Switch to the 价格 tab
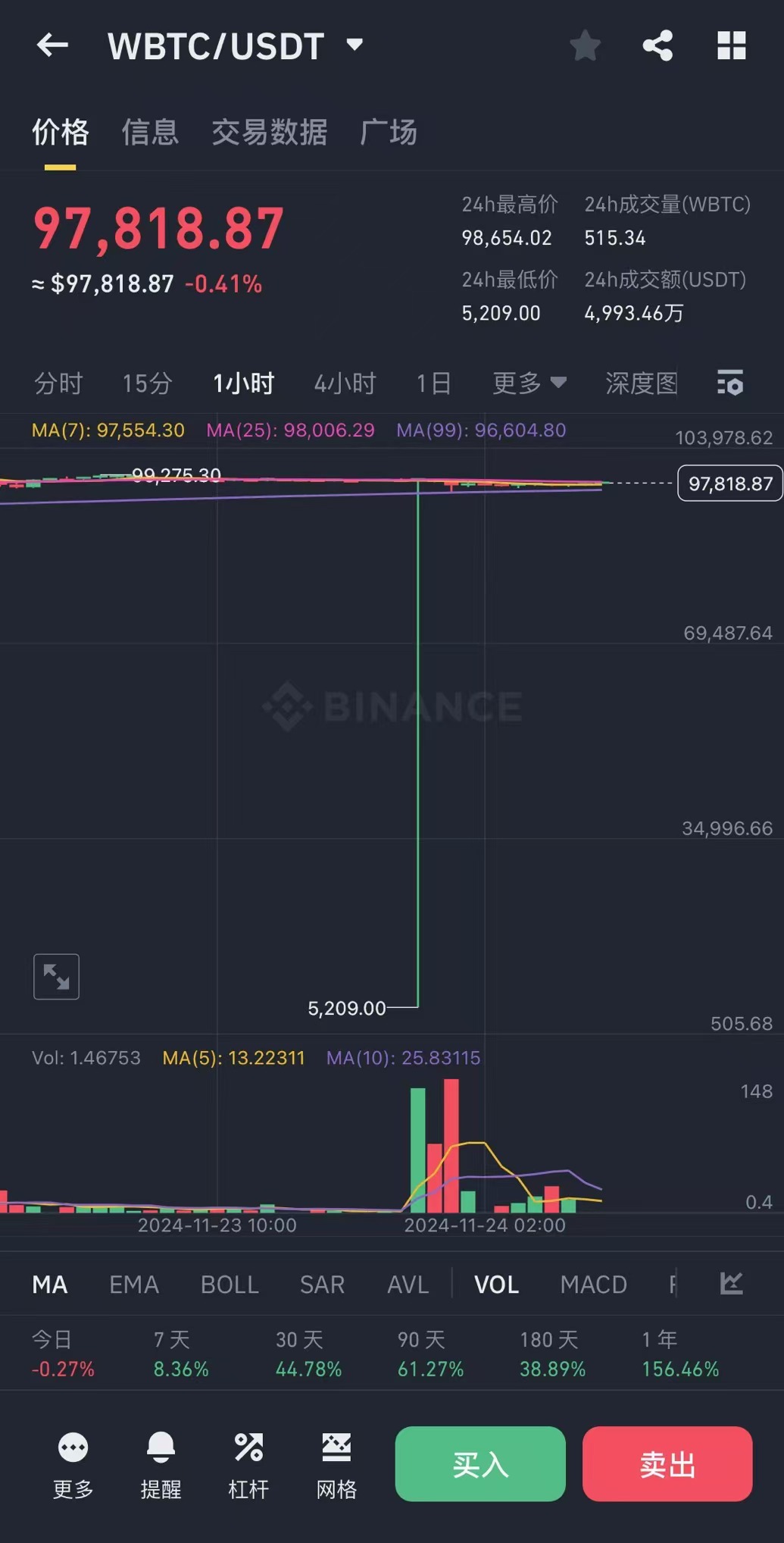 (61, 132)
